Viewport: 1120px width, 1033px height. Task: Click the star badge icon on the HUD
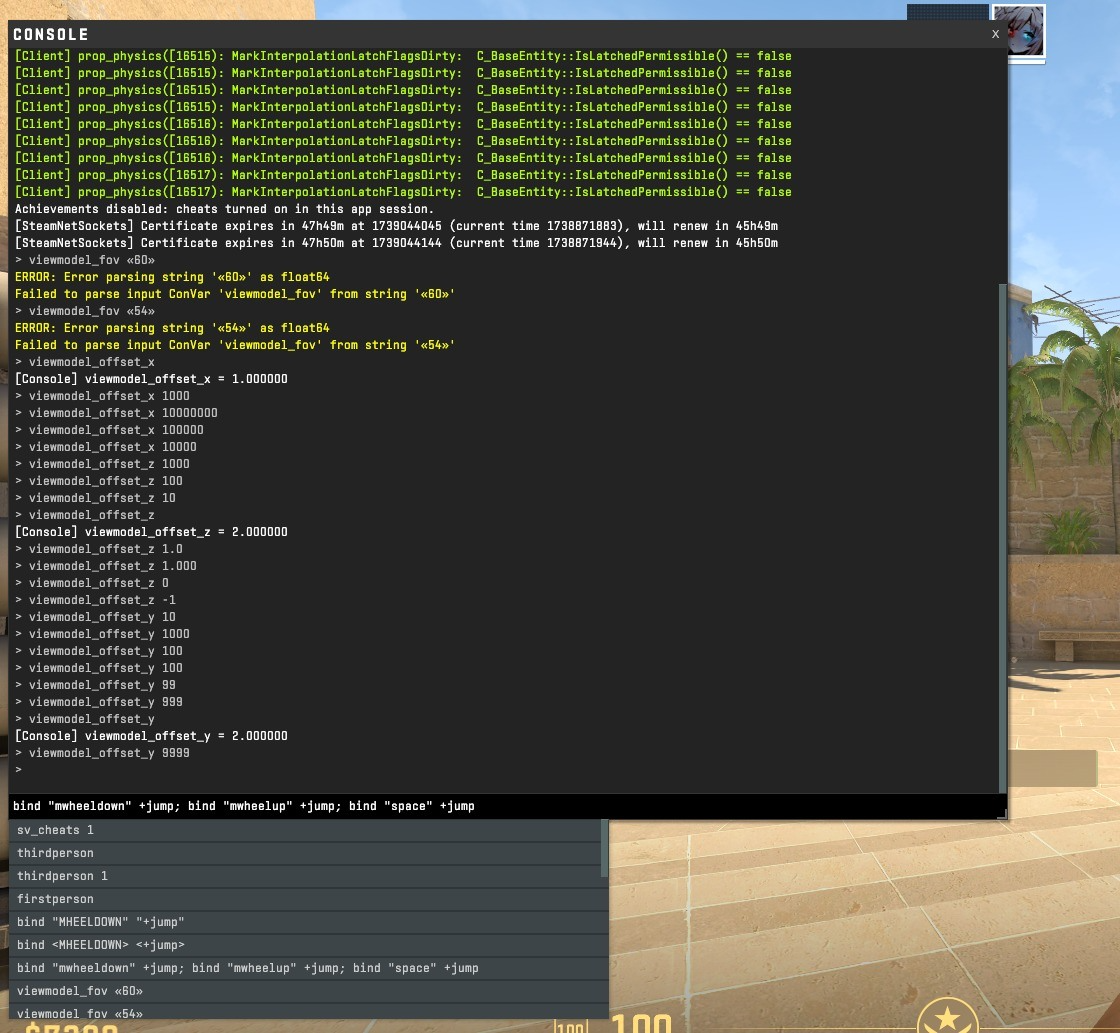946,1018
